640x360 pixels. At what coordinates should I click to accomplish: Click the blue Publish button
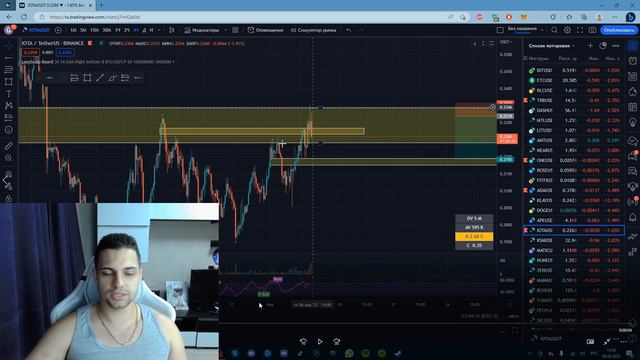[x=618, y=30]
